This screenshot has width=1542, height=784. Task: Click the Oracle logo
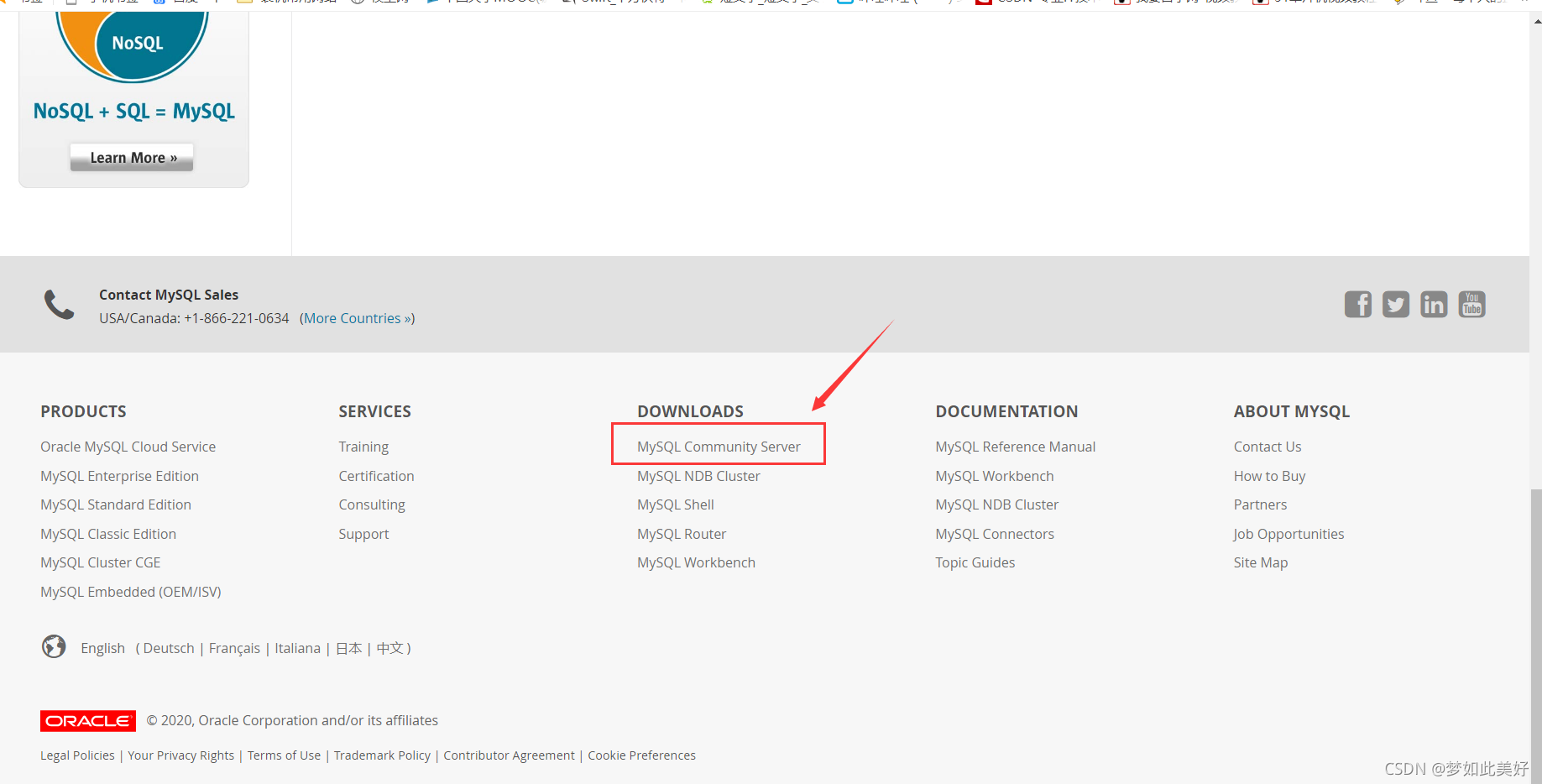point(88,721)
